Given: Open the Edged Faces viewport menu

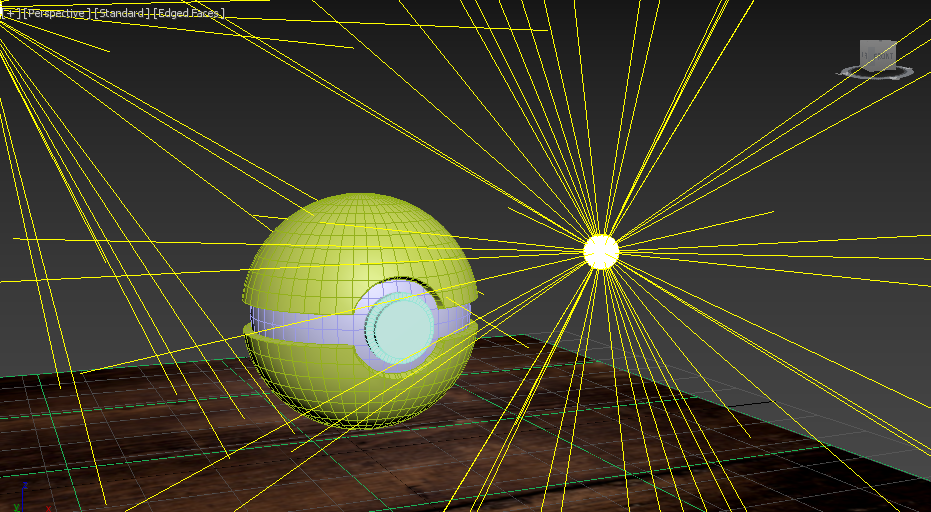Looking at the screenshot, I should 189,13.
